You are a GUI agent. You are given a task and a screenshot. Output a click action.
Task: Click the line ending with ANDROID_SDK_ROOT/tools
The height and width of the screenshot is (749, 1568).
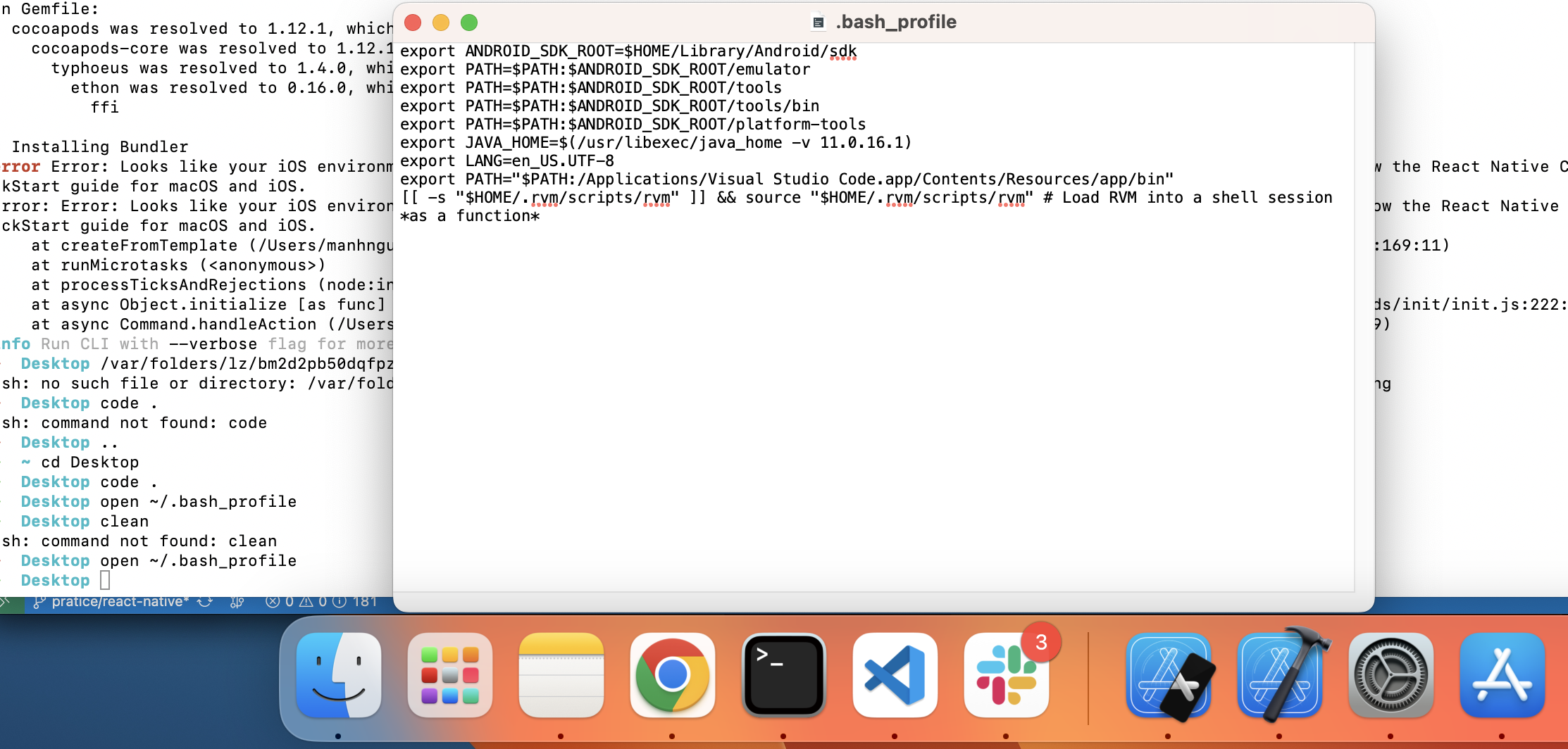coord(591,88)
